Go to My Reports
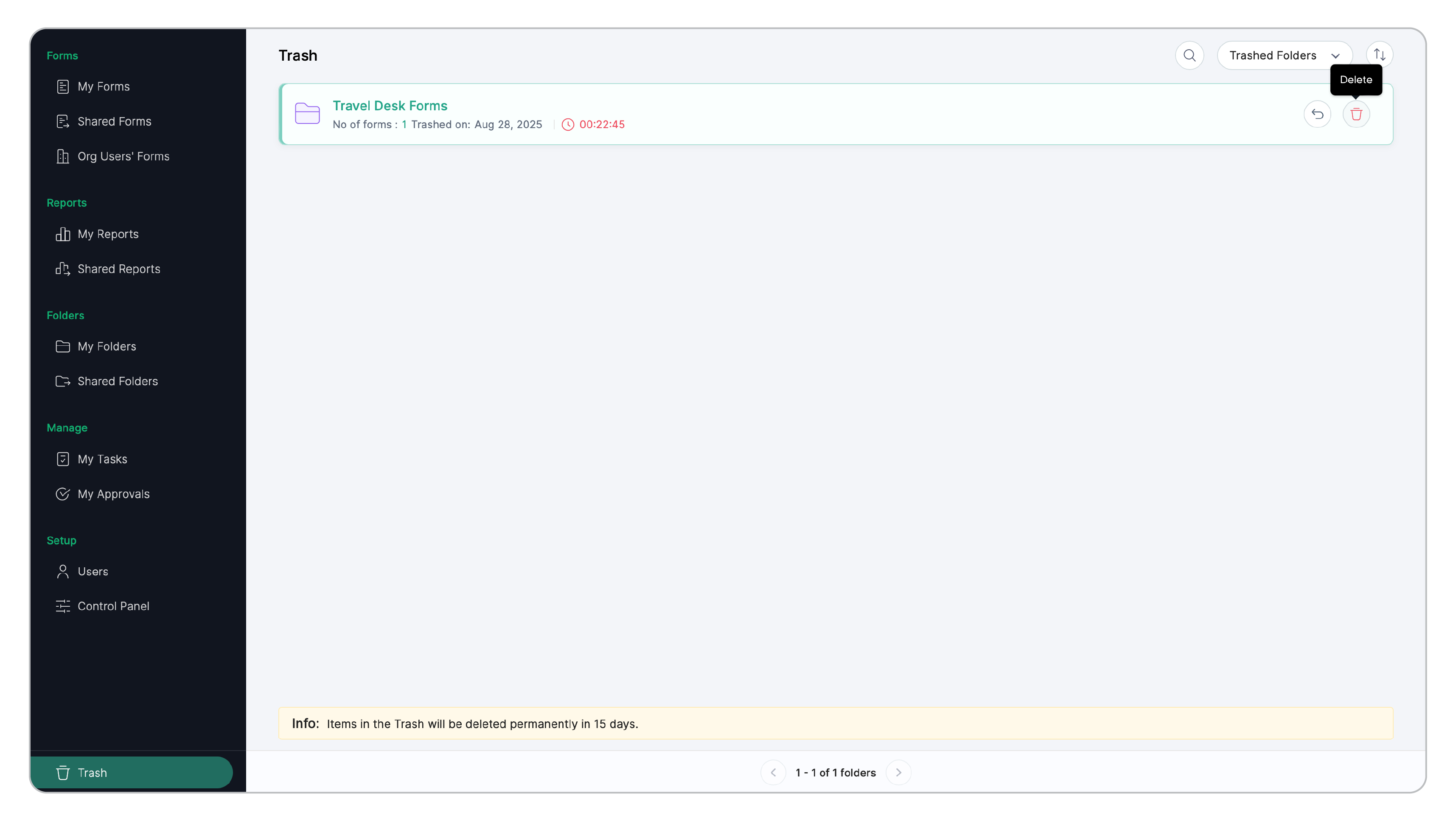Viewport: 1456px width, 821px height. (x=108, y=234)
